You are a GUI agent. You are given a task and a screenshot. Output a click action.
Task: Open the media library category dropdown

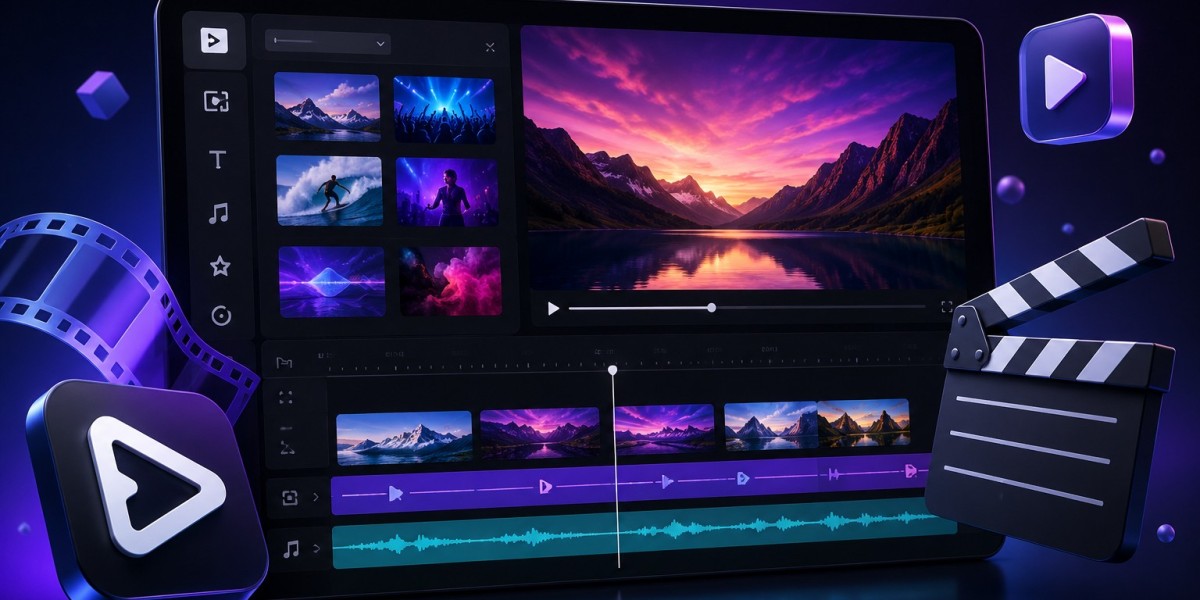pyautogui.click(x=327, y=43)
